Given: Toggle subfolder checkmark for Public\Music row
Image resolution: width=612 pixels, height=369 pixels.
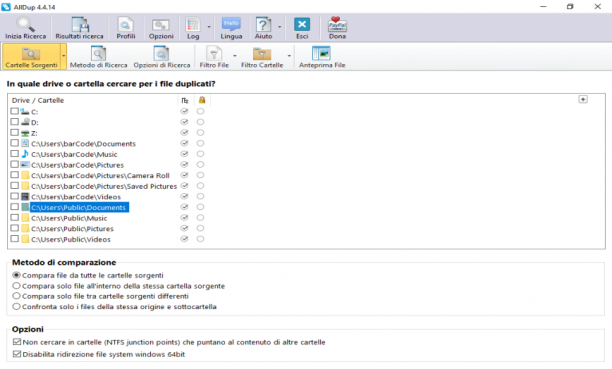Looking at the screenshot, I should point(184,217).
